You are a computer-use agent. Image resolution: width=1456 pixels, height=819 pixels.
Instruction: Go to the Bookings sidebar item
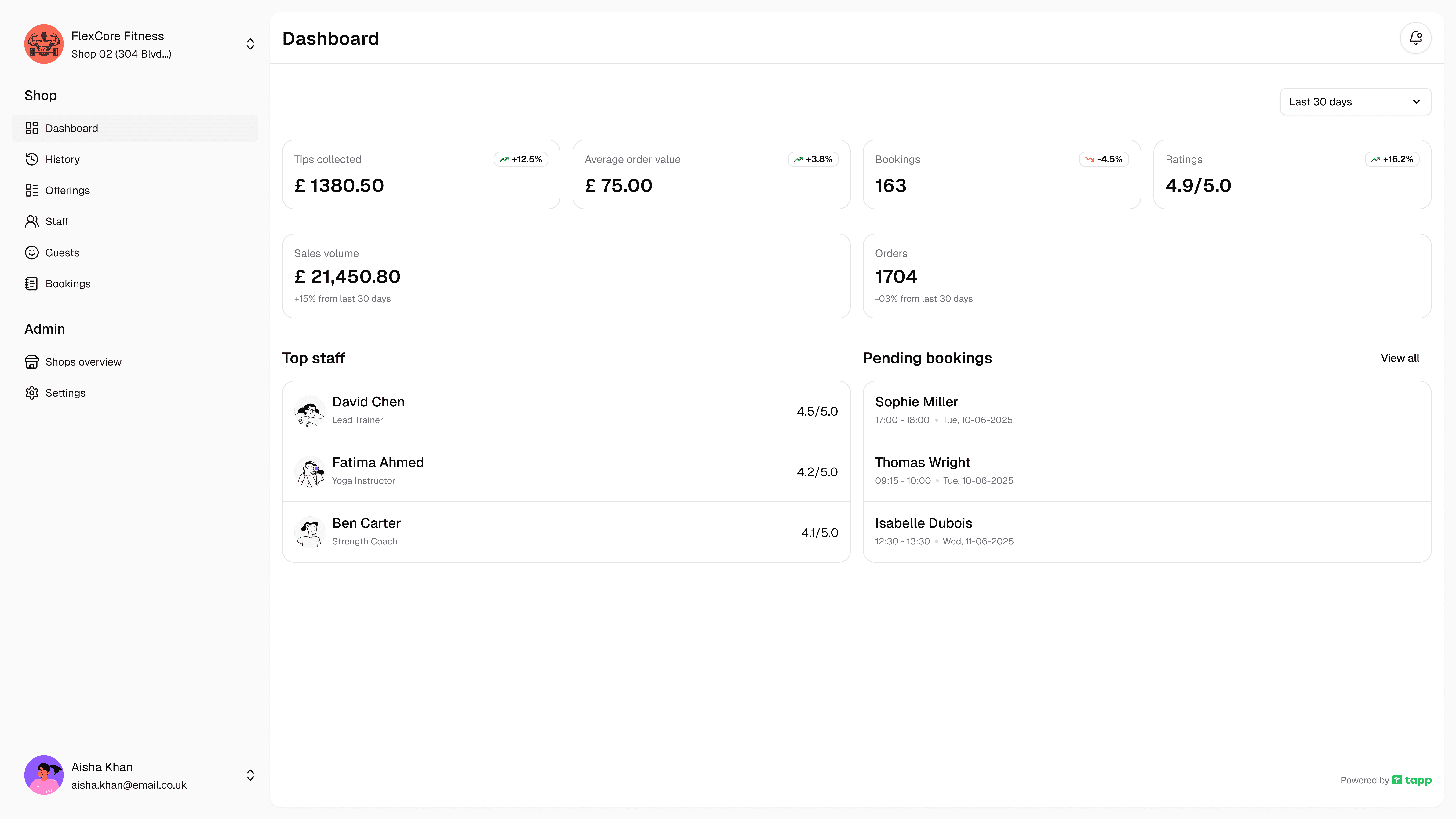(68, 284)
